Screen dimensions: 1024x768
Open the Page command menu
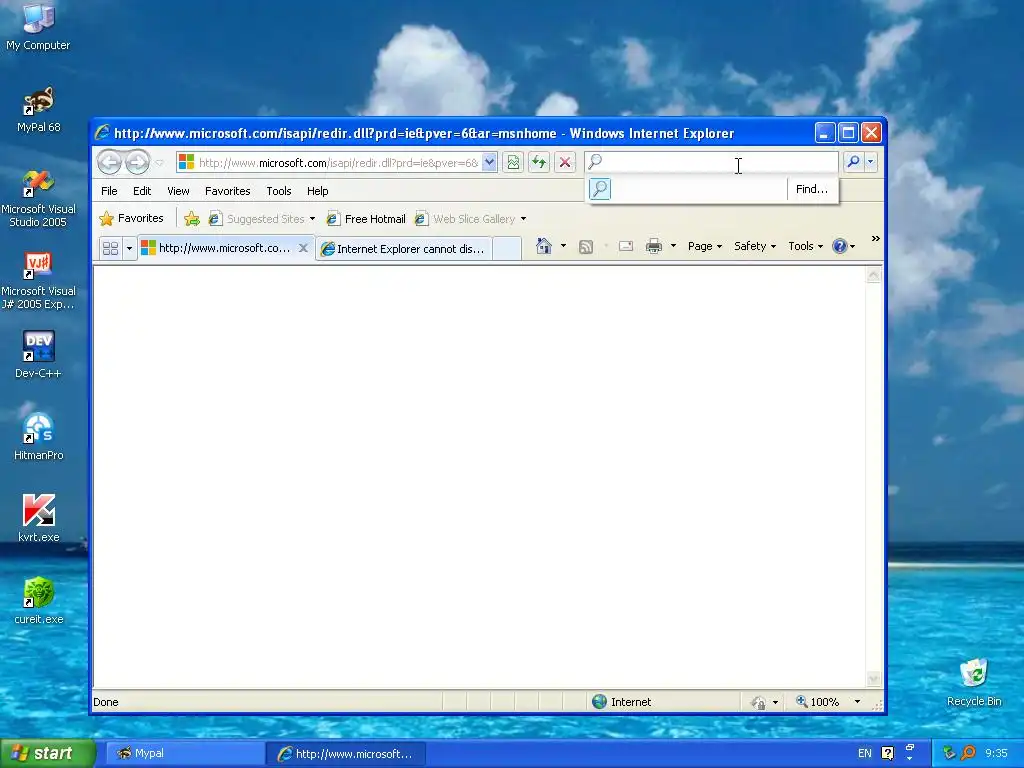click(704, 246)
